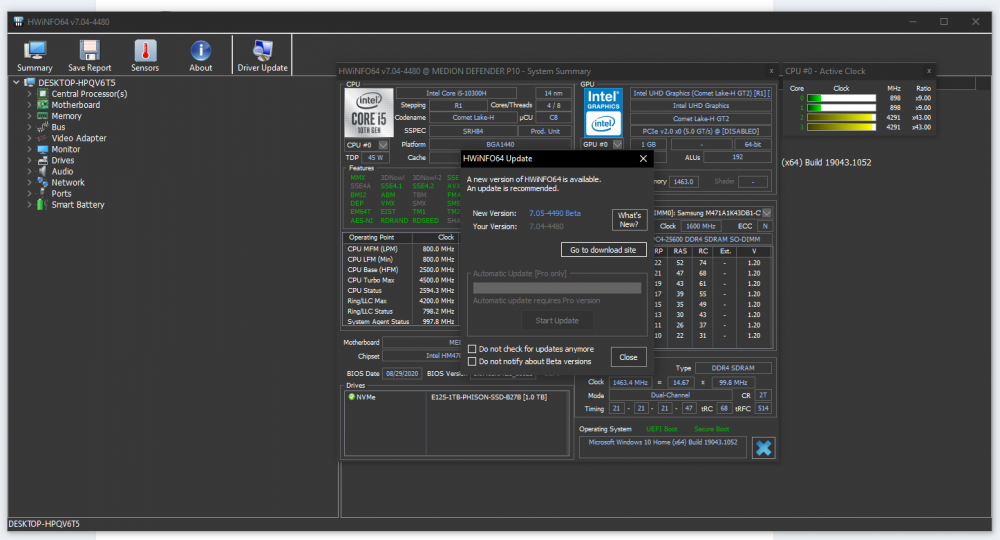Select Smart Battery in the tree
Image resolution: width=1000 pixels, height=540 pixels.
coord(77,205)
